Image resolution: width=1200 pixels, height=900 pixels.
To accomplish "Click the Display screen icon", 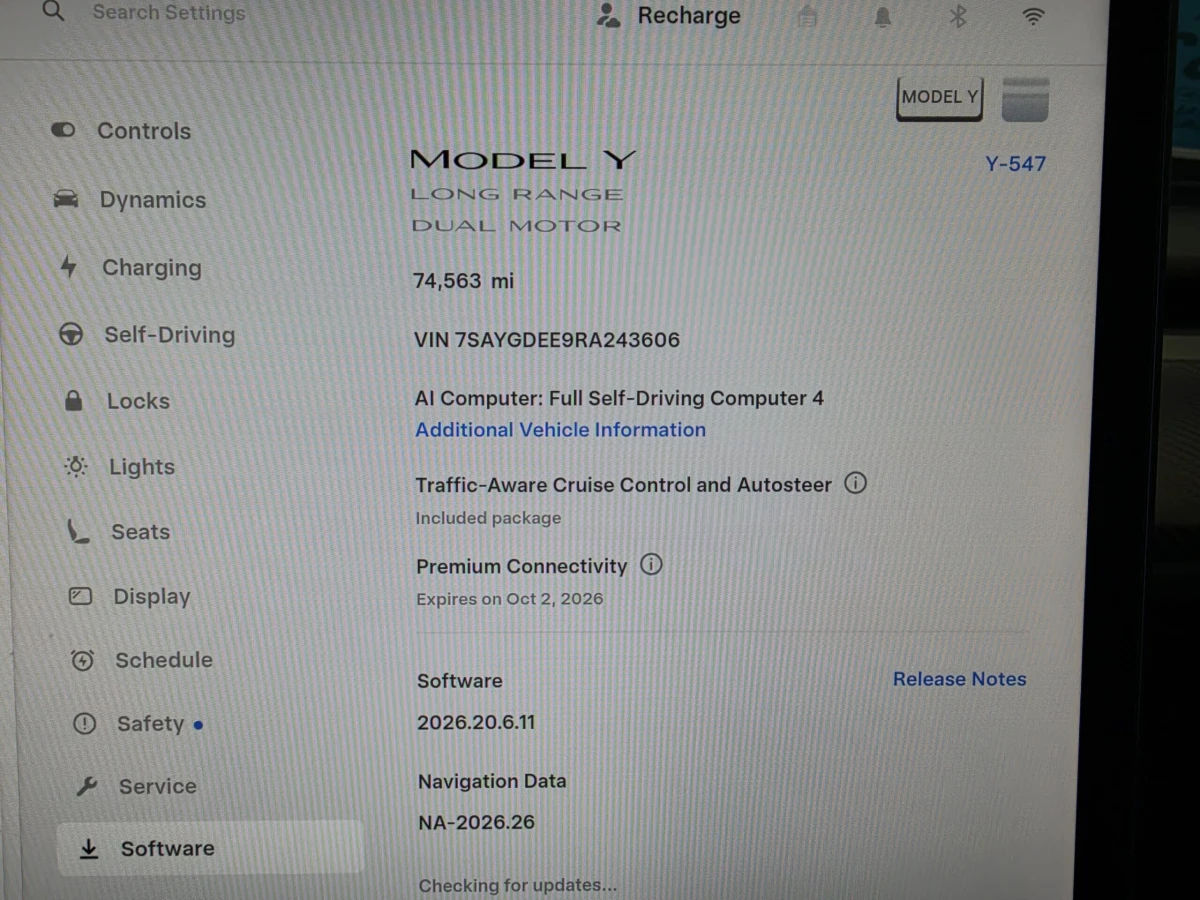I will pos(80,597).
